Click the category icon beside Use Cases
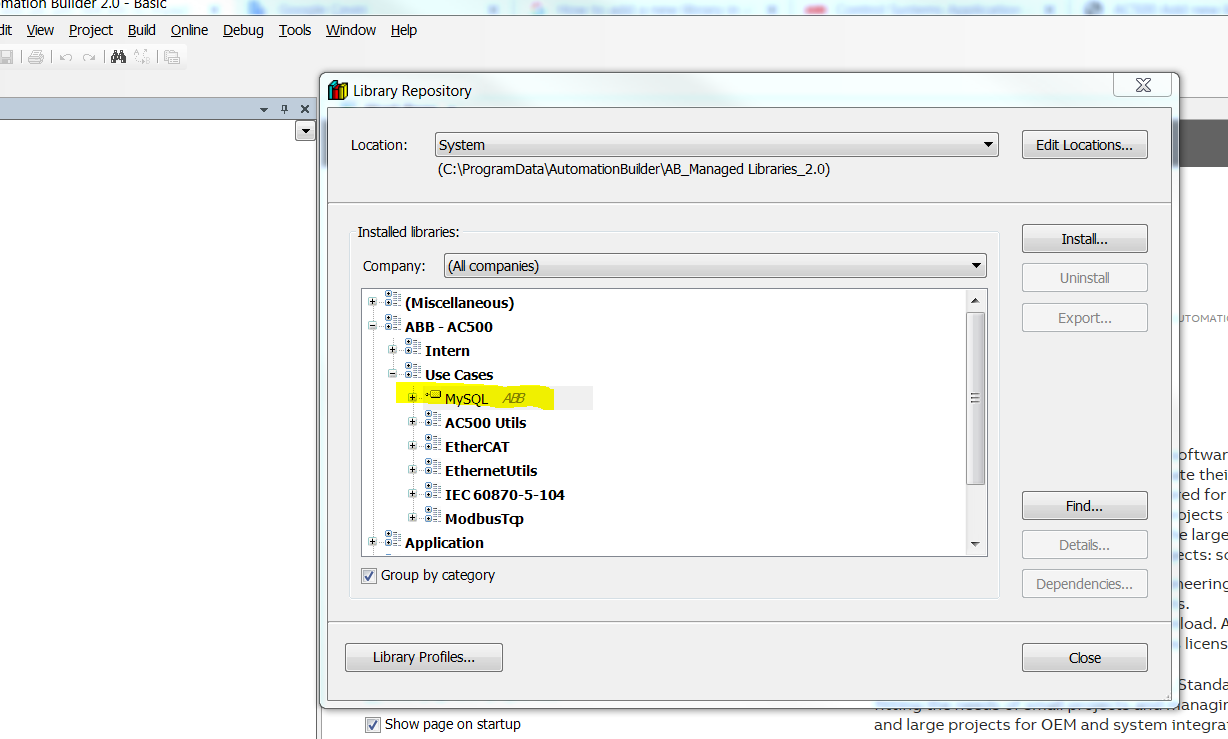This screenshot has height=739, width=1228. pos(412,371)
